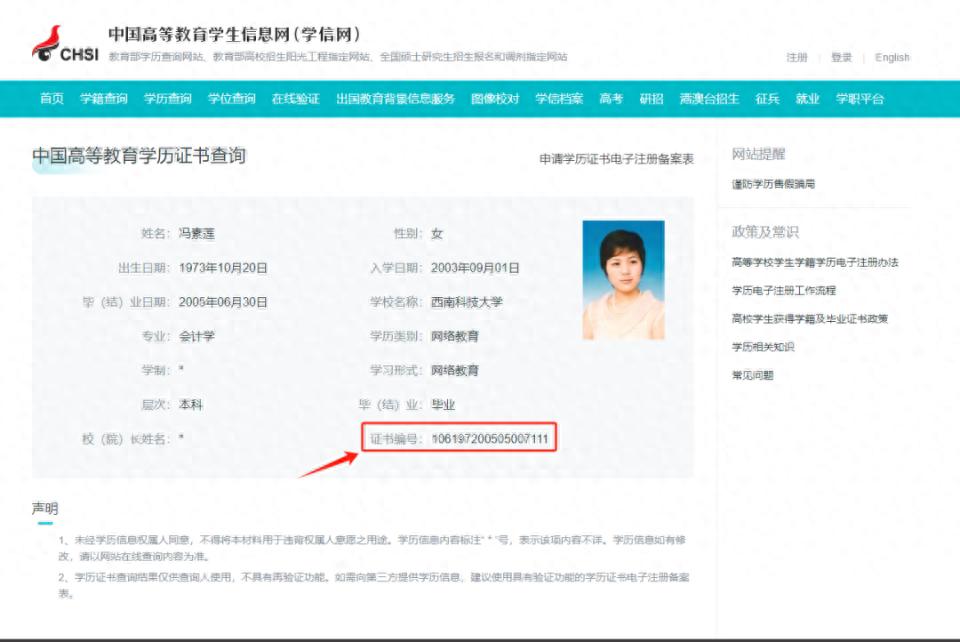The width and height of the screenshot is (960, 642).
Task: Go to 学位查询 in top navigation
Action: click(231, 99)
